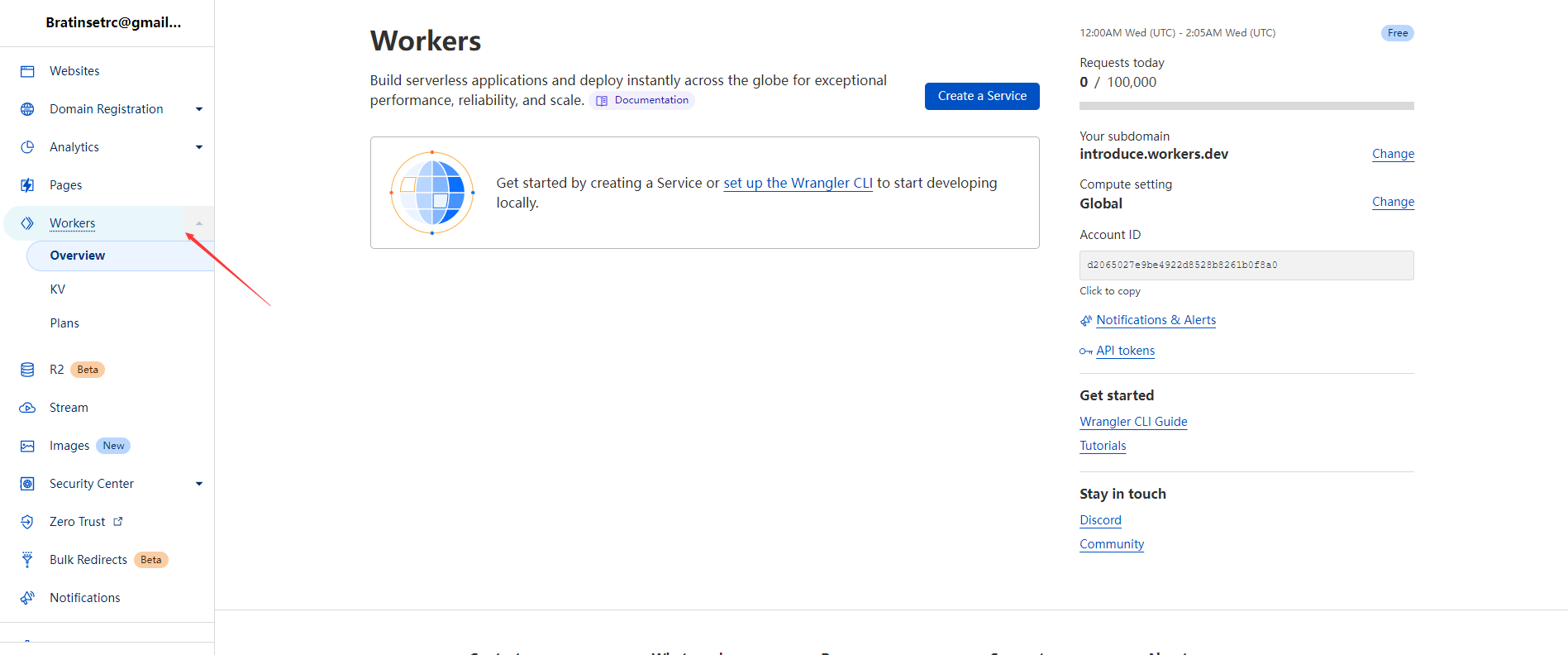The image size is (1568, 655).
Task: Click the R2 database icon
Action: 27,370
